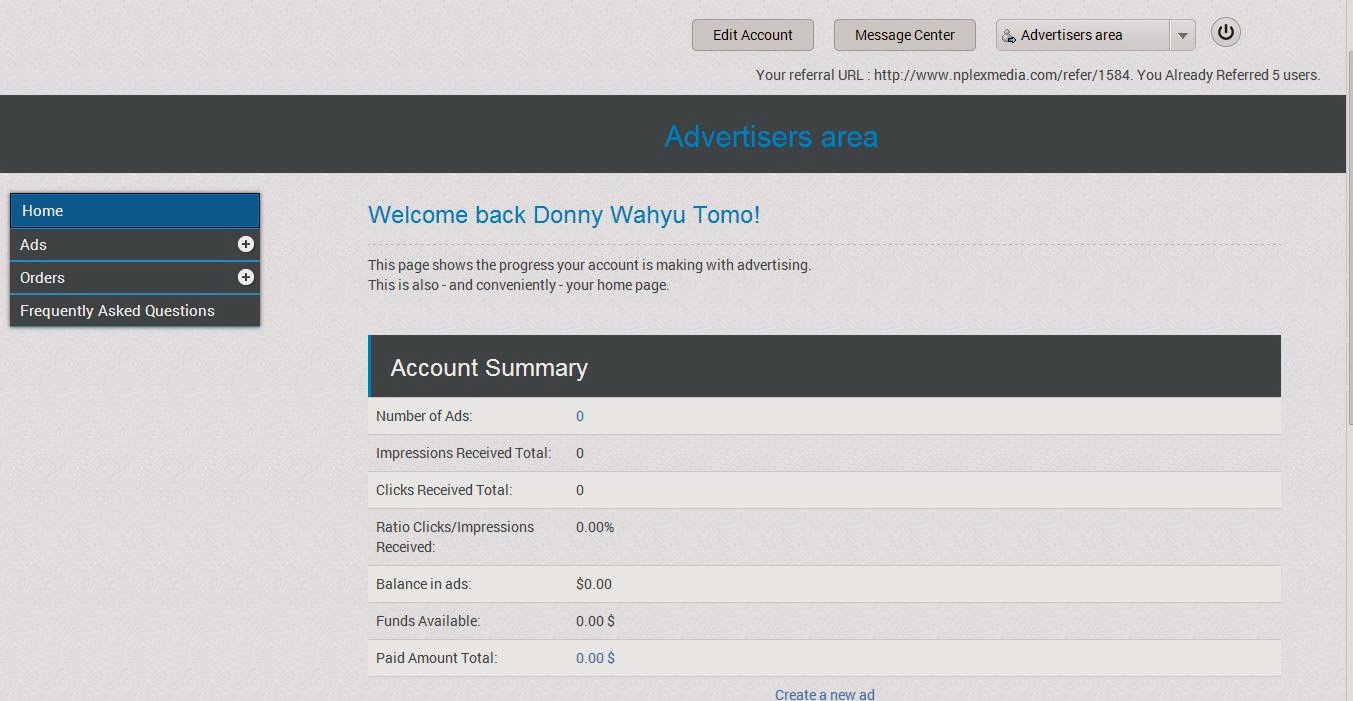This screenshot has height=701, width=1353.
Task: Click the Clicks Received Total label
Action: pos(444,490)
